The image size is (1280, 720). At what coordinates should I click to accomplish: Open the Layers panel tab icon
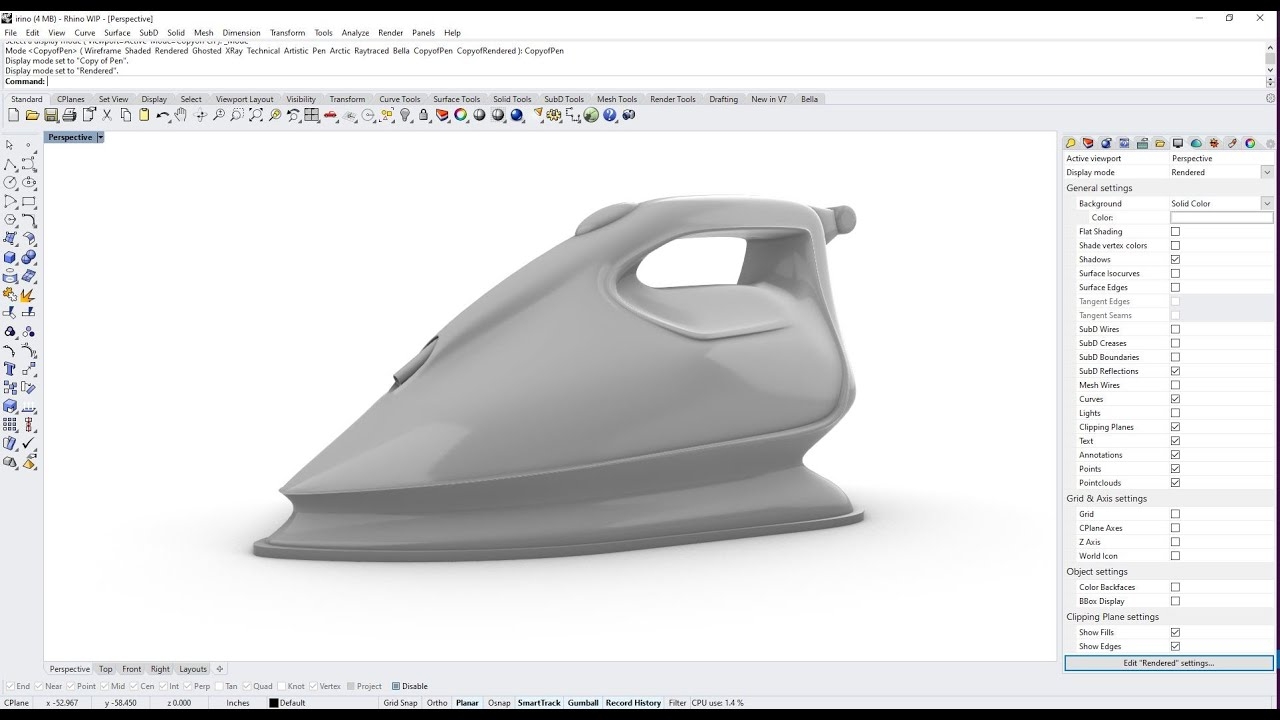click(x=1088, y=143)
